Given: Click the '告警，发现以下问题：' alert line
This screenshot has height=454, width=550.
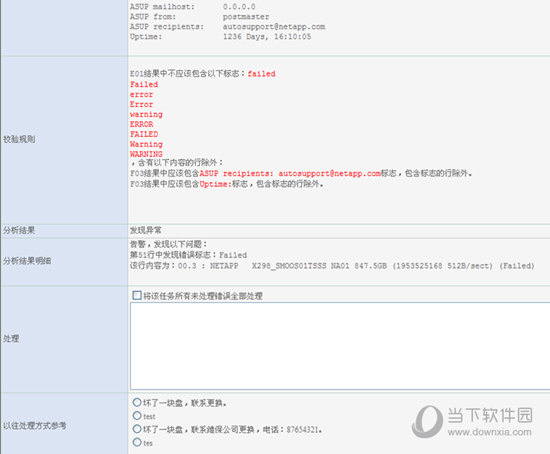Looking at the screenshot, I should click(169, 244).
